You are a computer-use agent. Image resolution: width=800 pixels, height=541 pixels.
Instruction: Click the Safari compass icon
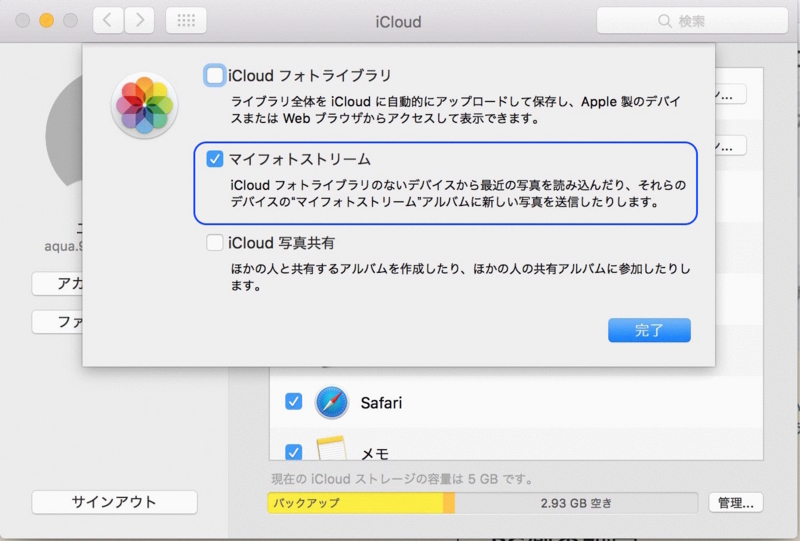(x=332, y=402)
